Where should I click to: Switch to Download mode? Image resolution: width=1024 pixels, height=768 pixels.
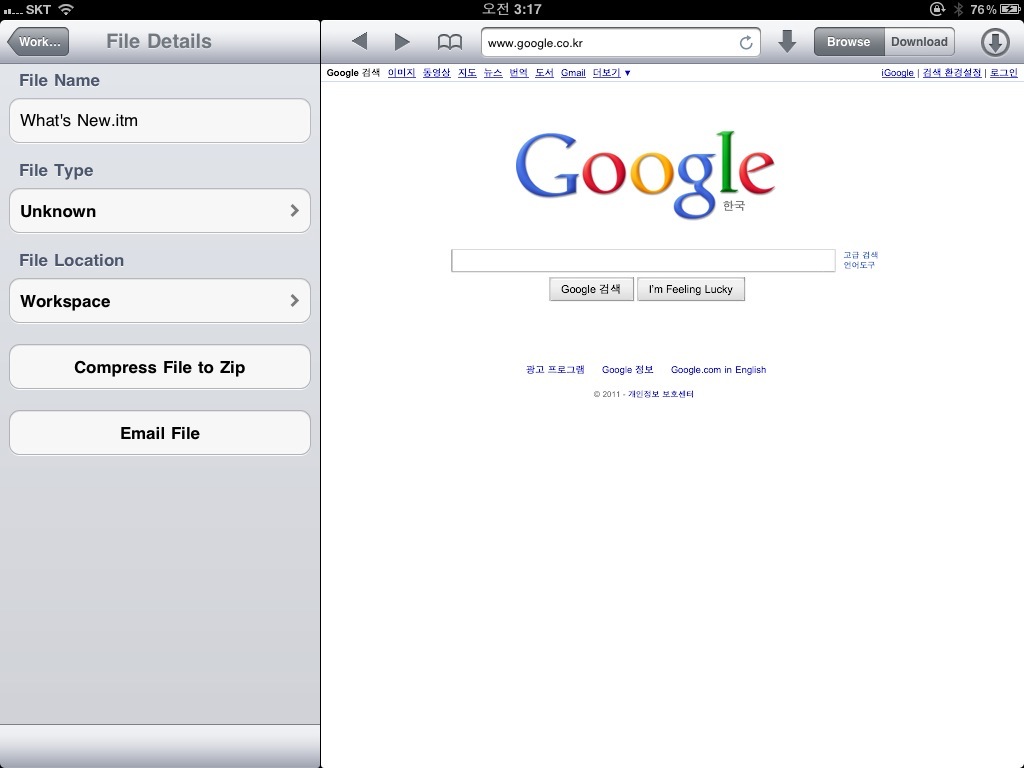(920, 42)
